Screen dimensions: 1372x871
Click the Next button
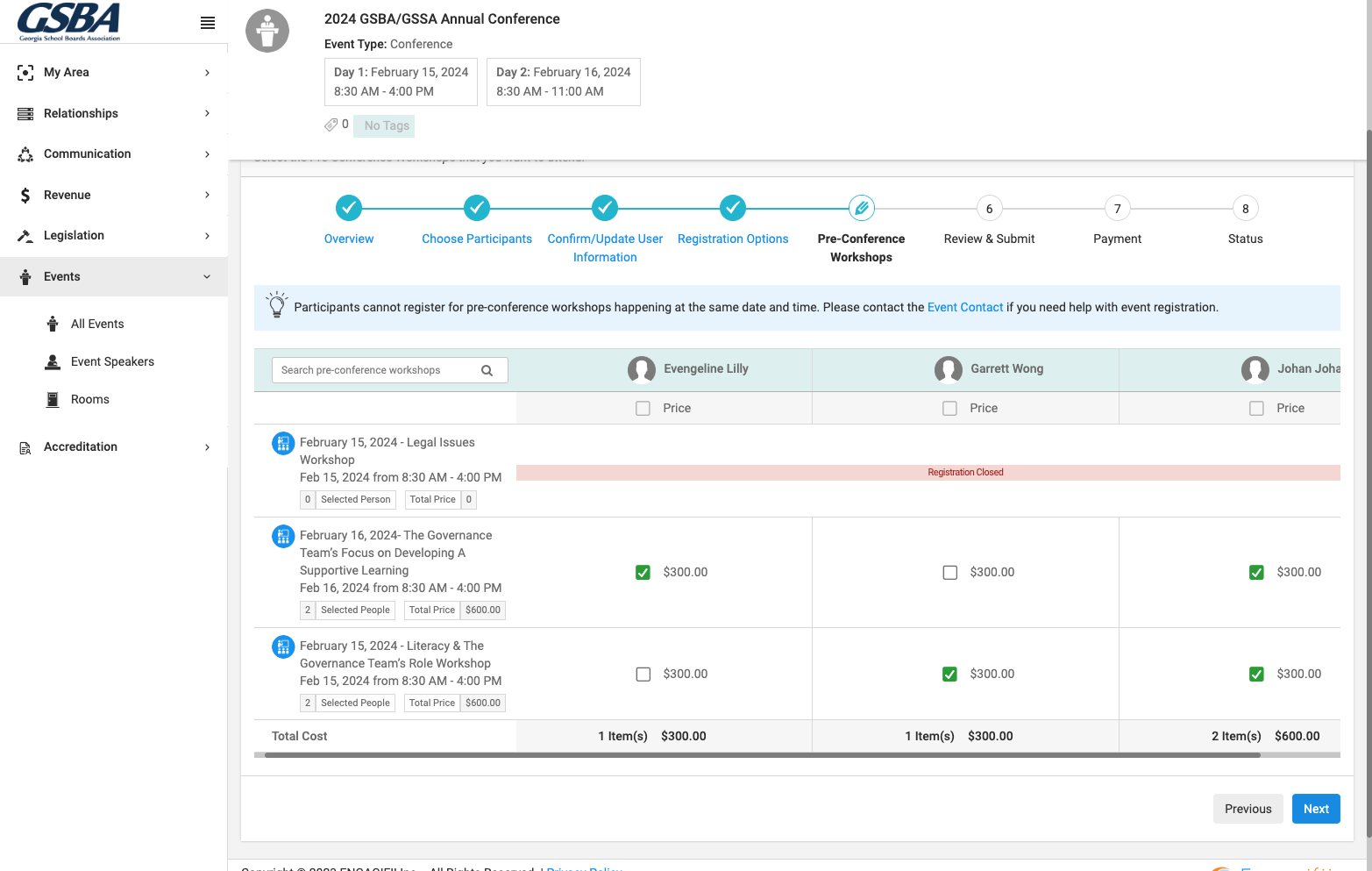tap(1316, 809)
